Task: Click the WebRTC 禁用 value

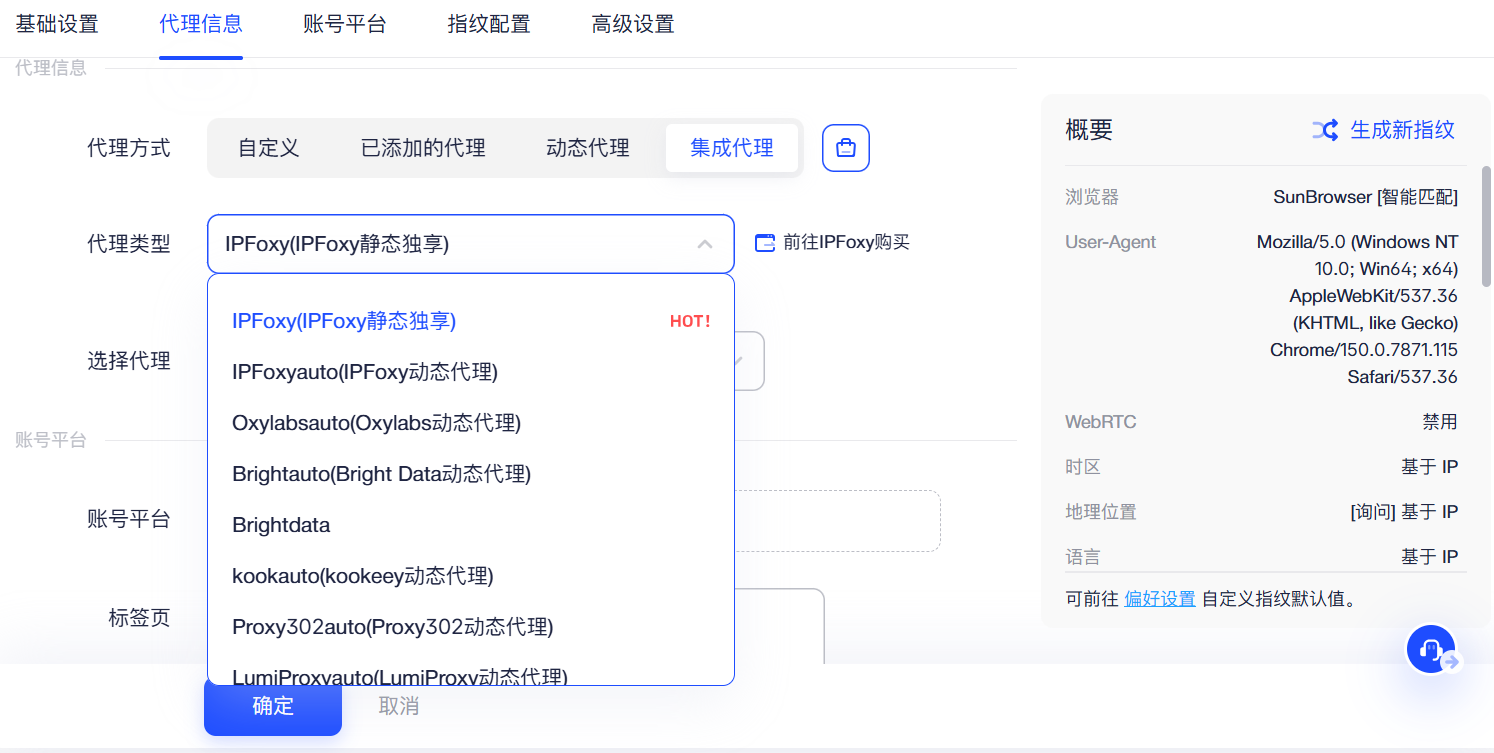Action: tap(1440, 422)
